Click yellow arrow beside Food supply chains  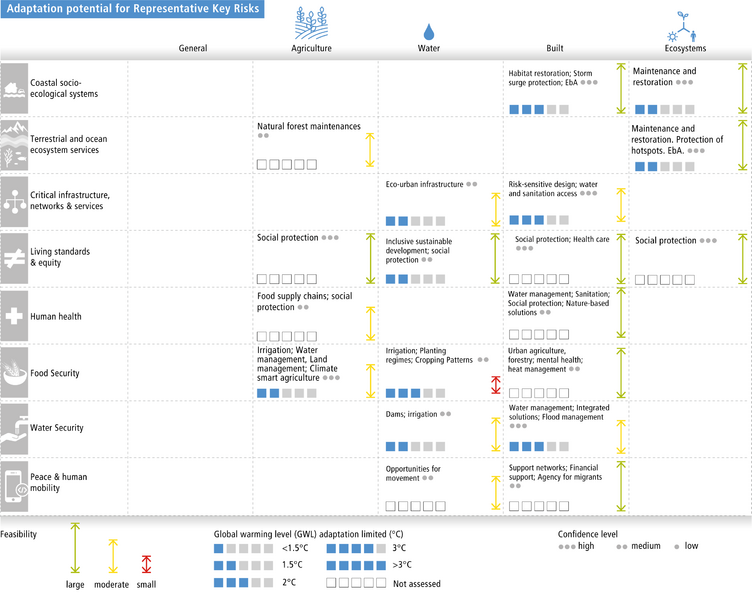click(x=370, y=324)
